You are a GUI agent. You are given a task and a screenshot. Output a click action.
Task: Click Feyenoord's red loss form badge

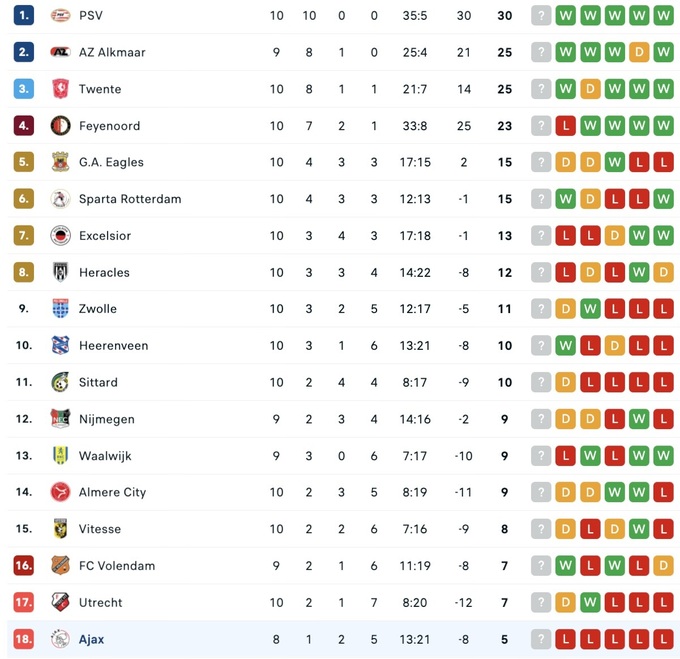point(566,126)
